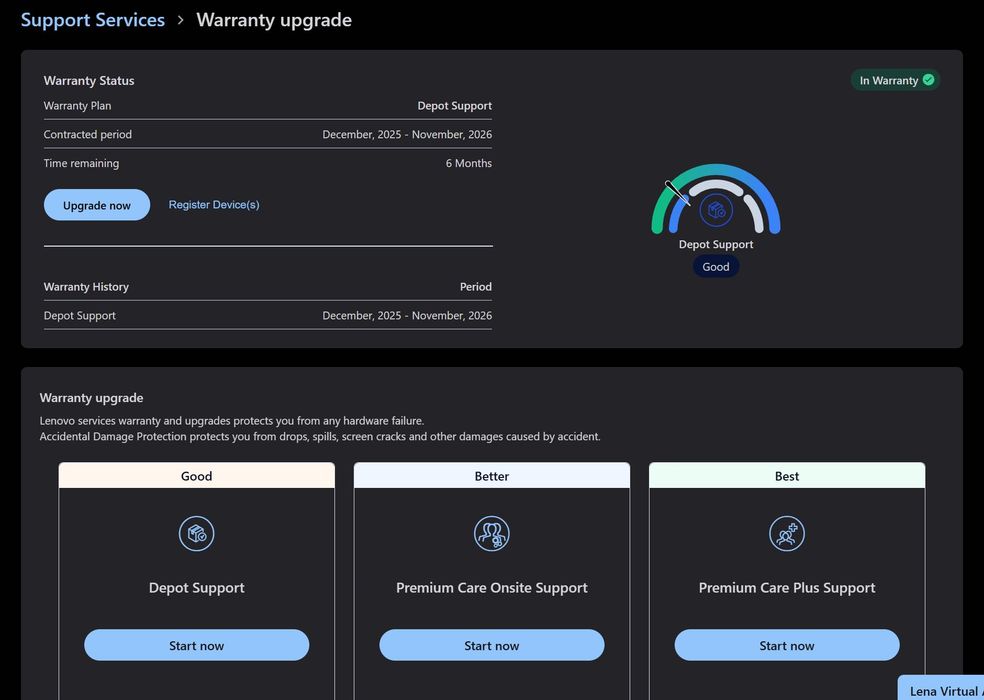Open the Support Services breadcrumb link

(93, 20)
